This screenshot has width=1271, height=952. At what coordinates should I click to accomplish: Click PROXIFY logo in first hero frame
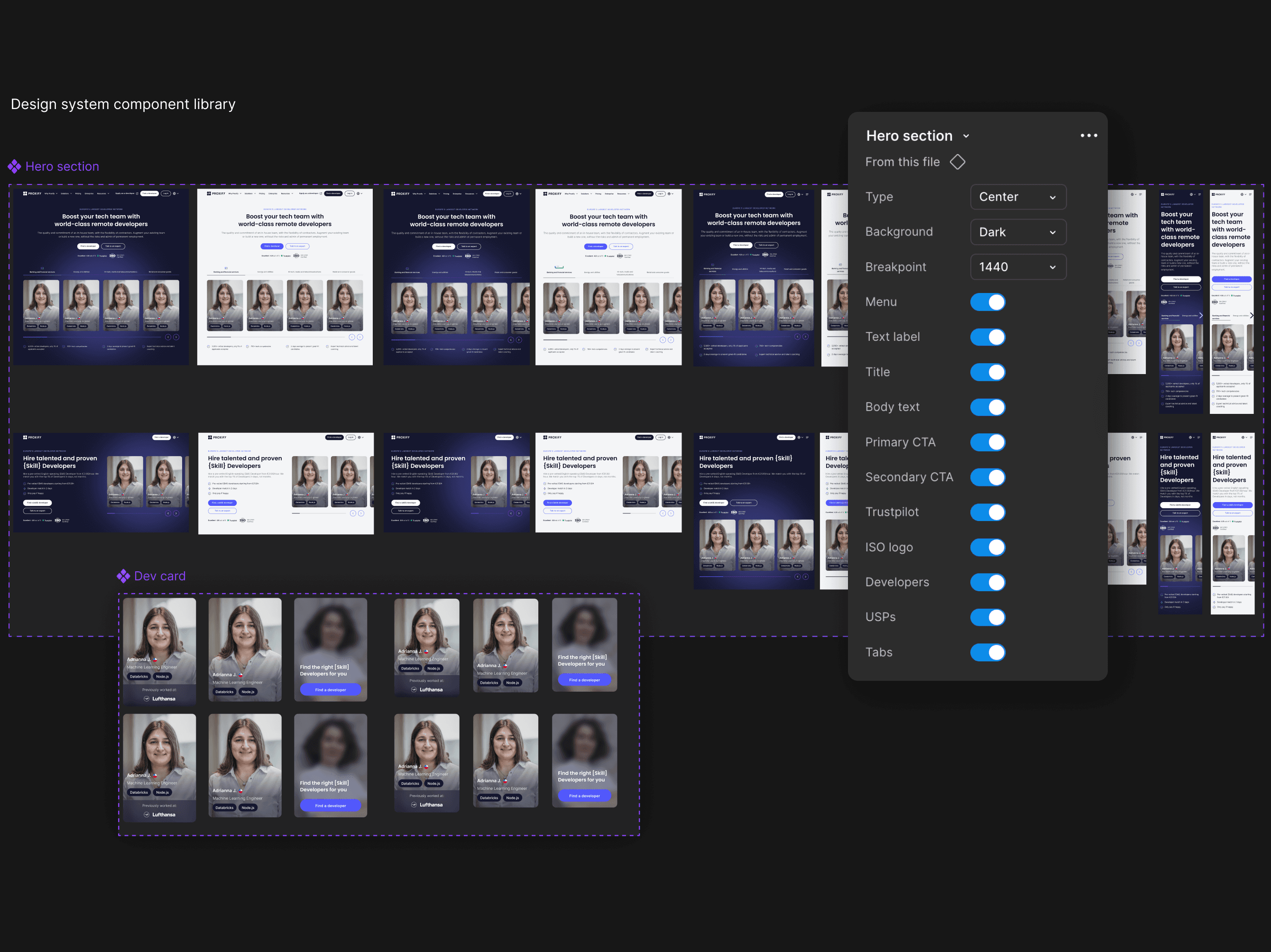point(32,193)
